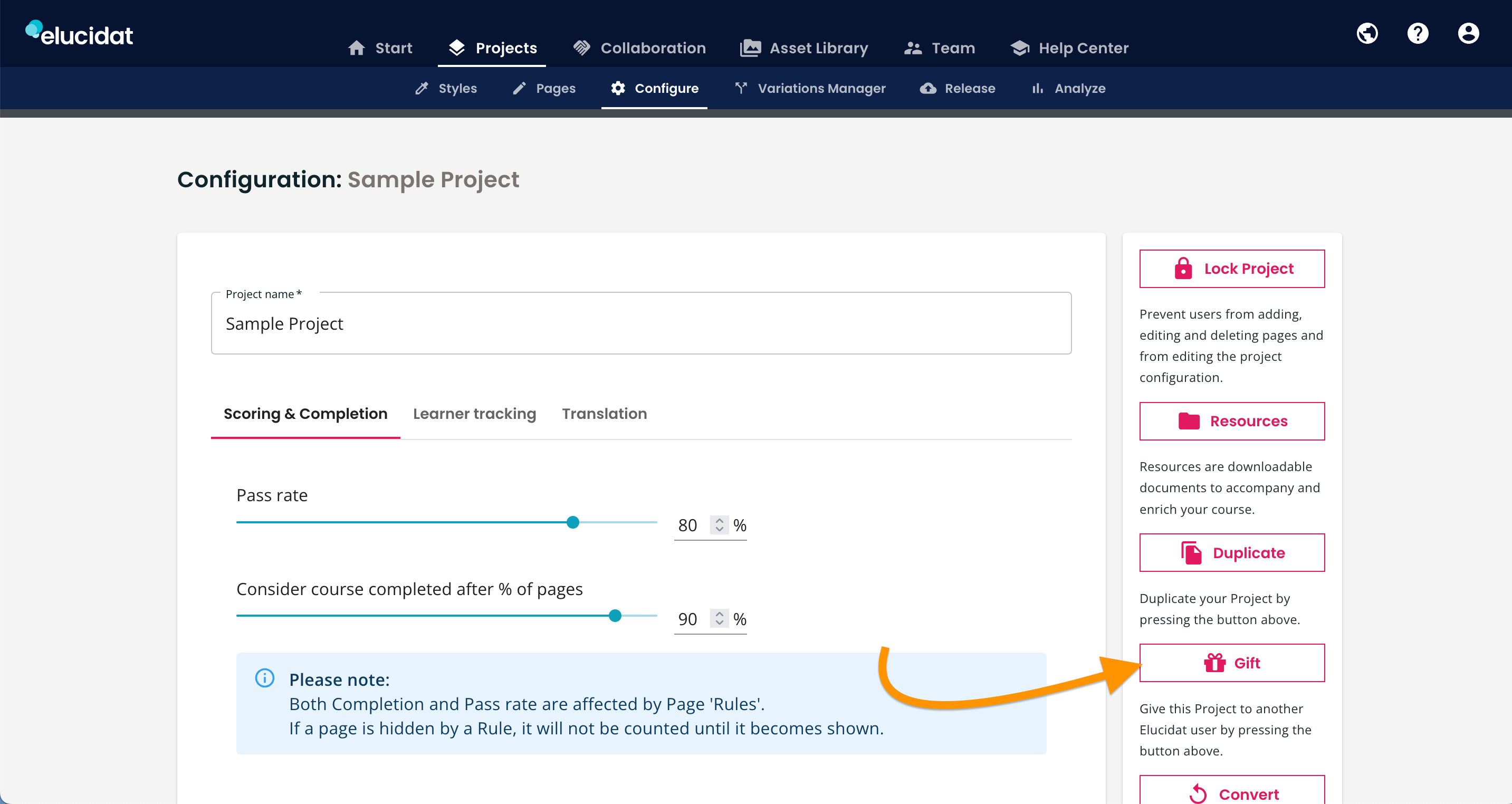The image size is (1512, 804).
Task: Open the Team section
Action: click(x=940, y=48)
